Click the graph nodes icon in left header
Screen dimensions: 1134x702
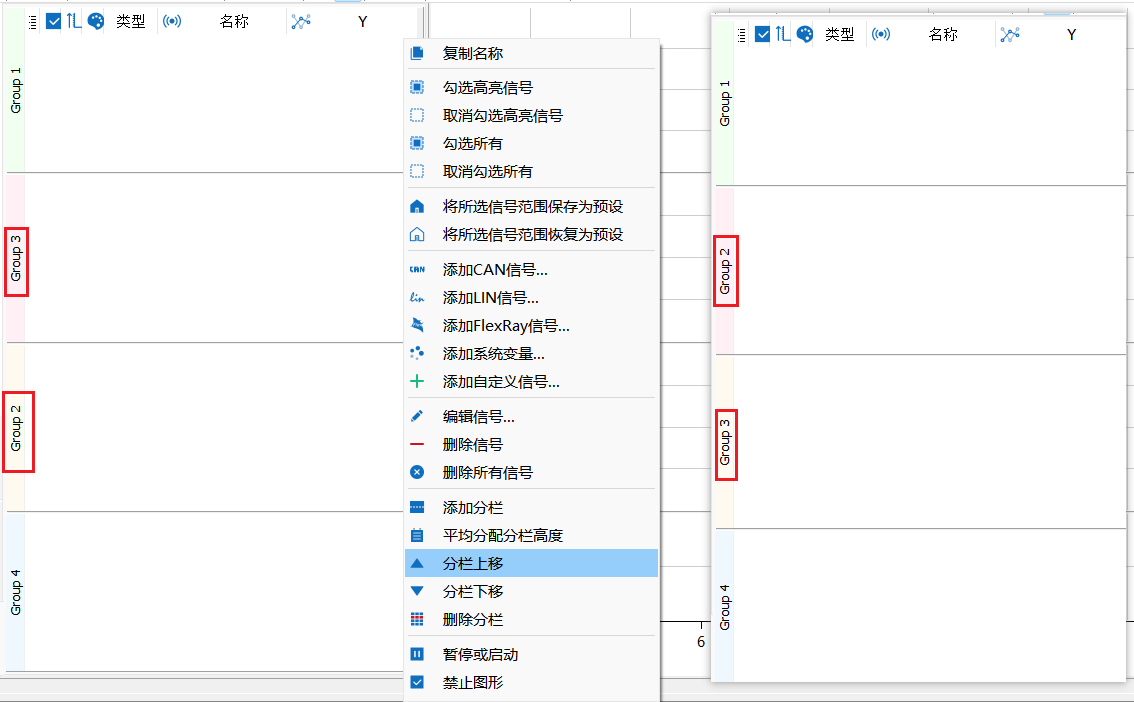pos(301,22)
